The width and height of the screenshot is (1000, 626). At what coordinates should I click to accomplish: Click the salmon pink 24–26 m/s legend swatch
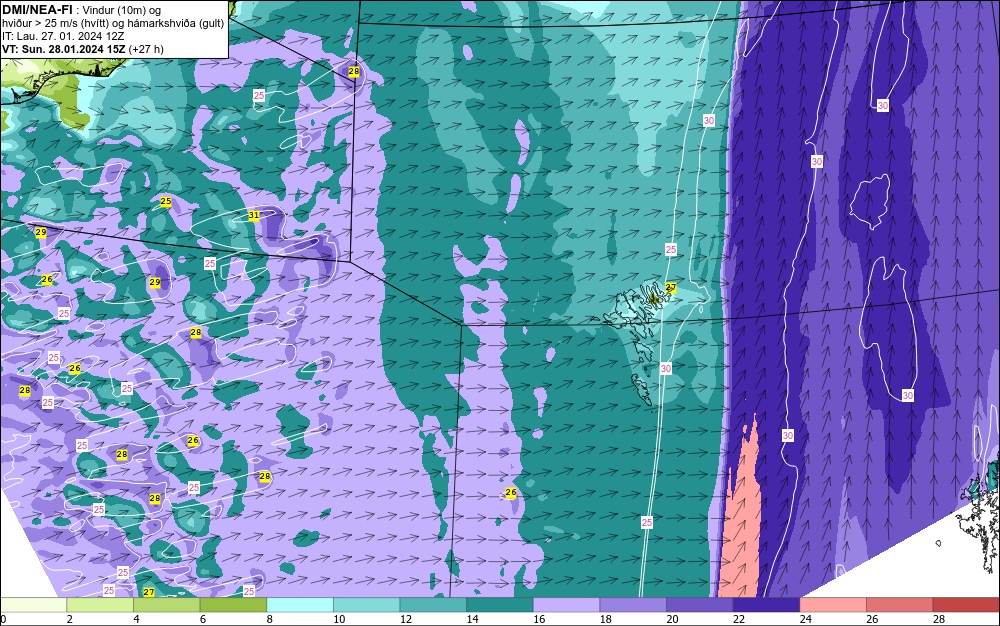[833, 605]
